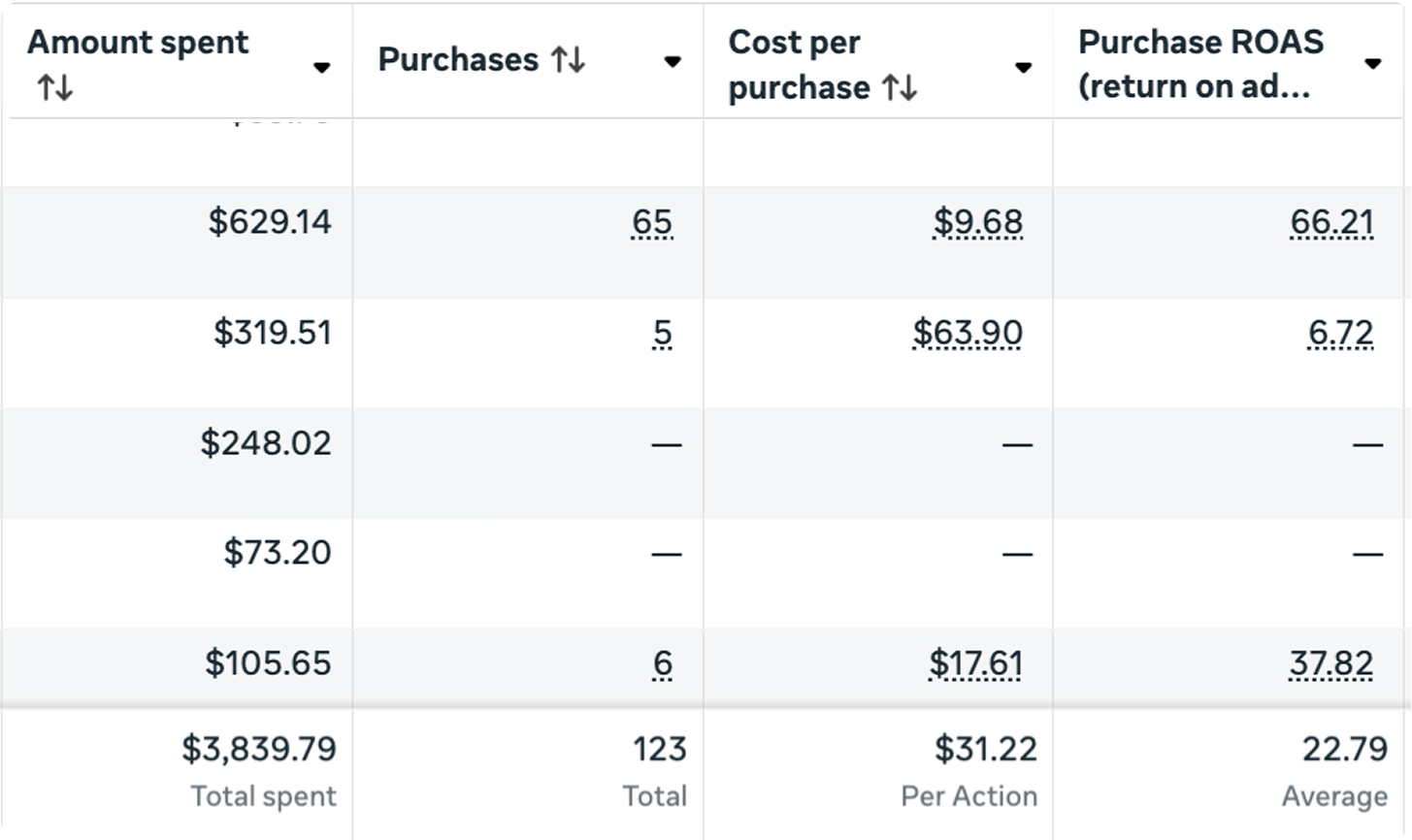This screenshot has width=1412, height=840.
Task: Click the Purchases sort arrows icon
Action: pos(569,60)
